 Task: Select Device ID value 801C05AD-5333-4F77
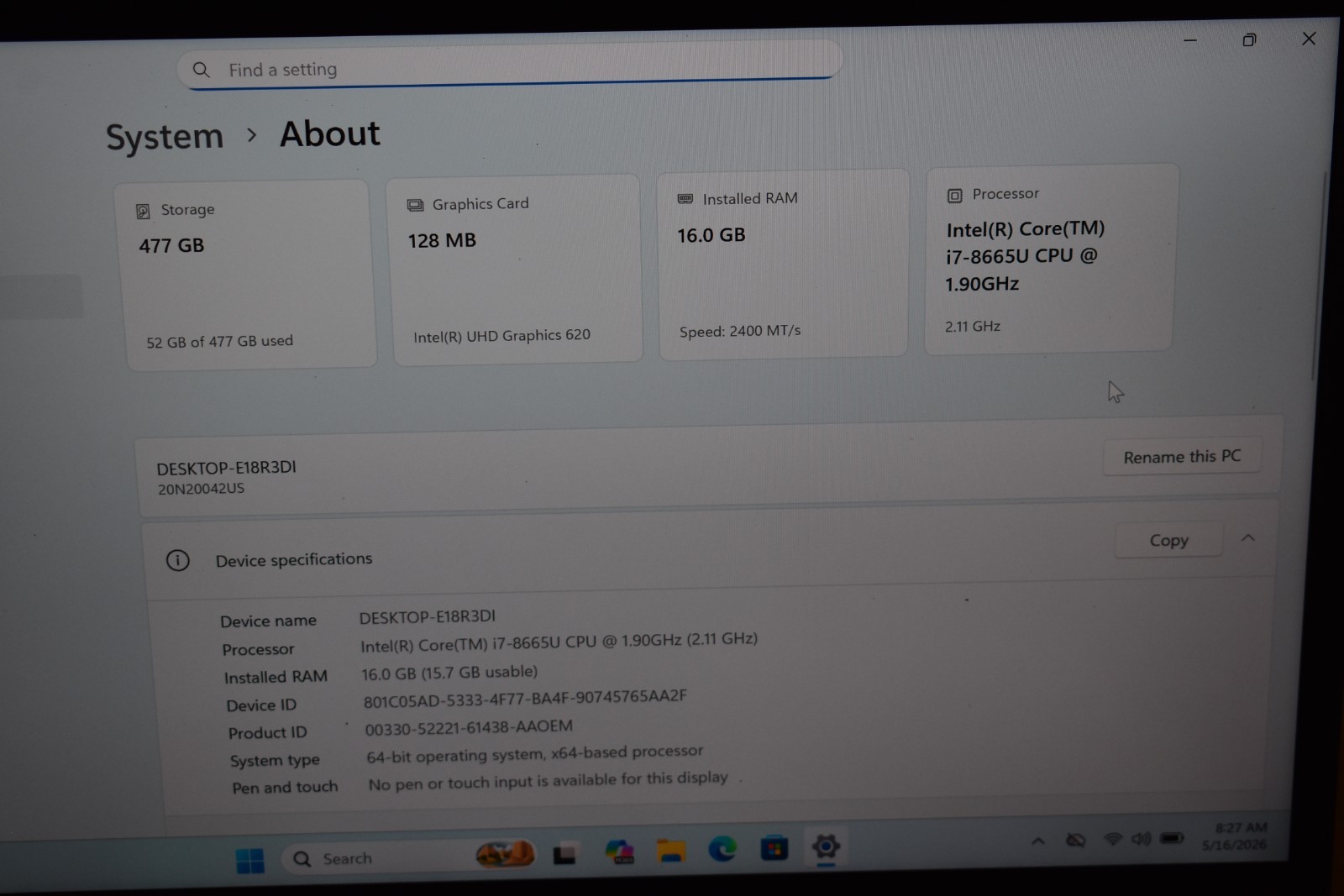tap(525, 699)
